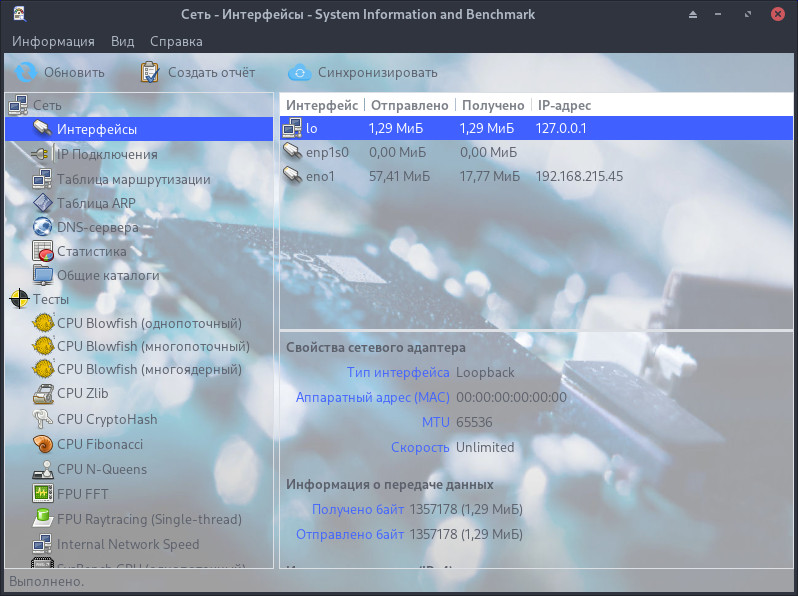Click the enp1s0 interface name
This screenshot has height=596, width=798.
pos(327,152)
